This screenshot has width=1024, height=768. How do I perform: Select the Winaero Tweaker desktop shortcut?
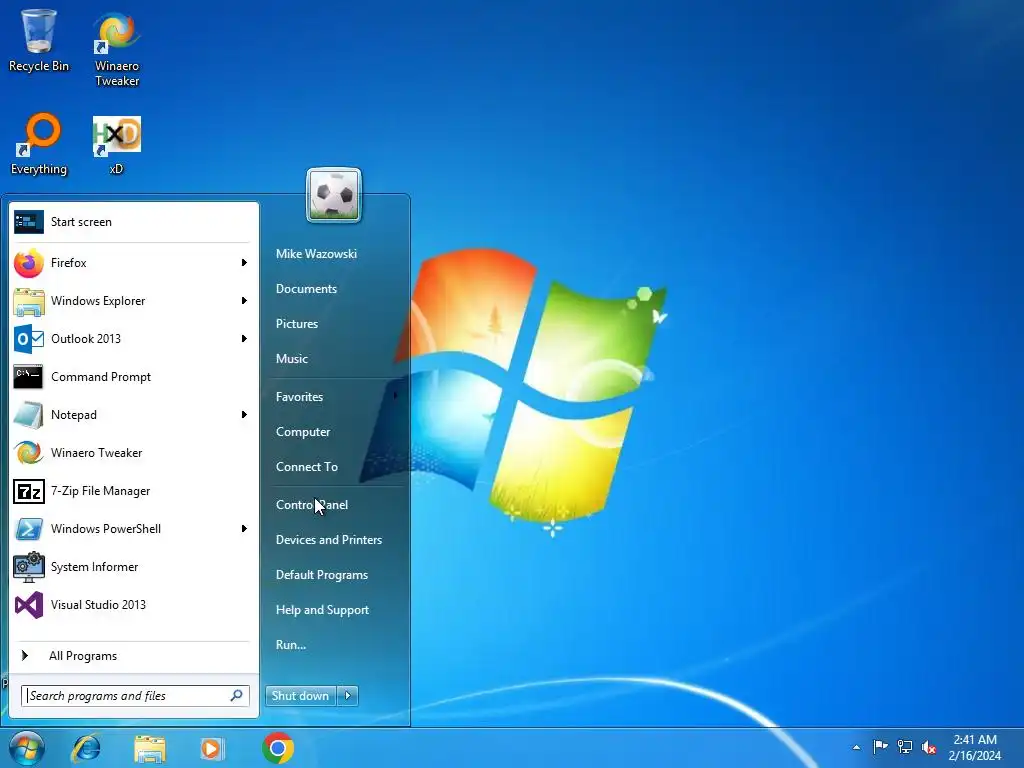[x=117, y=50]
